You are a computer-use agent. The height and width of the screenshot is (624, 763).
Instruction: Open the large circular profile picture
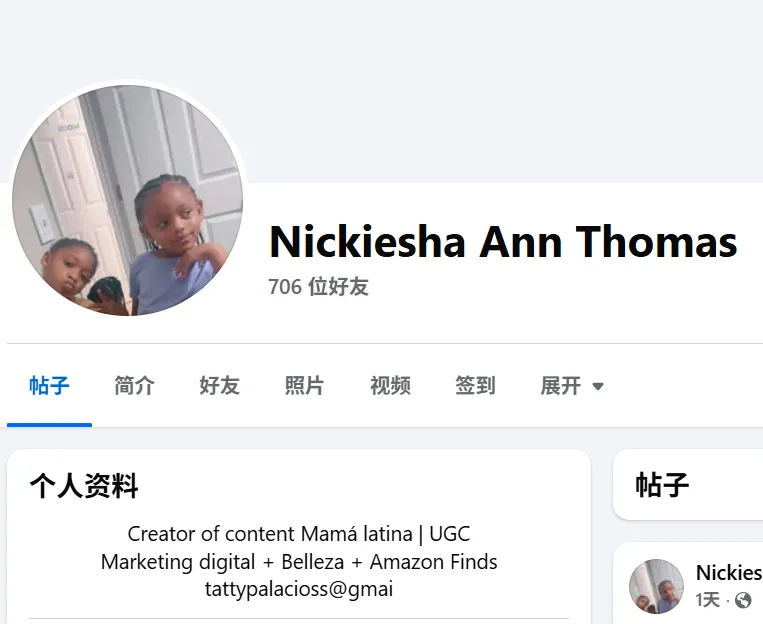click(x=127, y=200)
